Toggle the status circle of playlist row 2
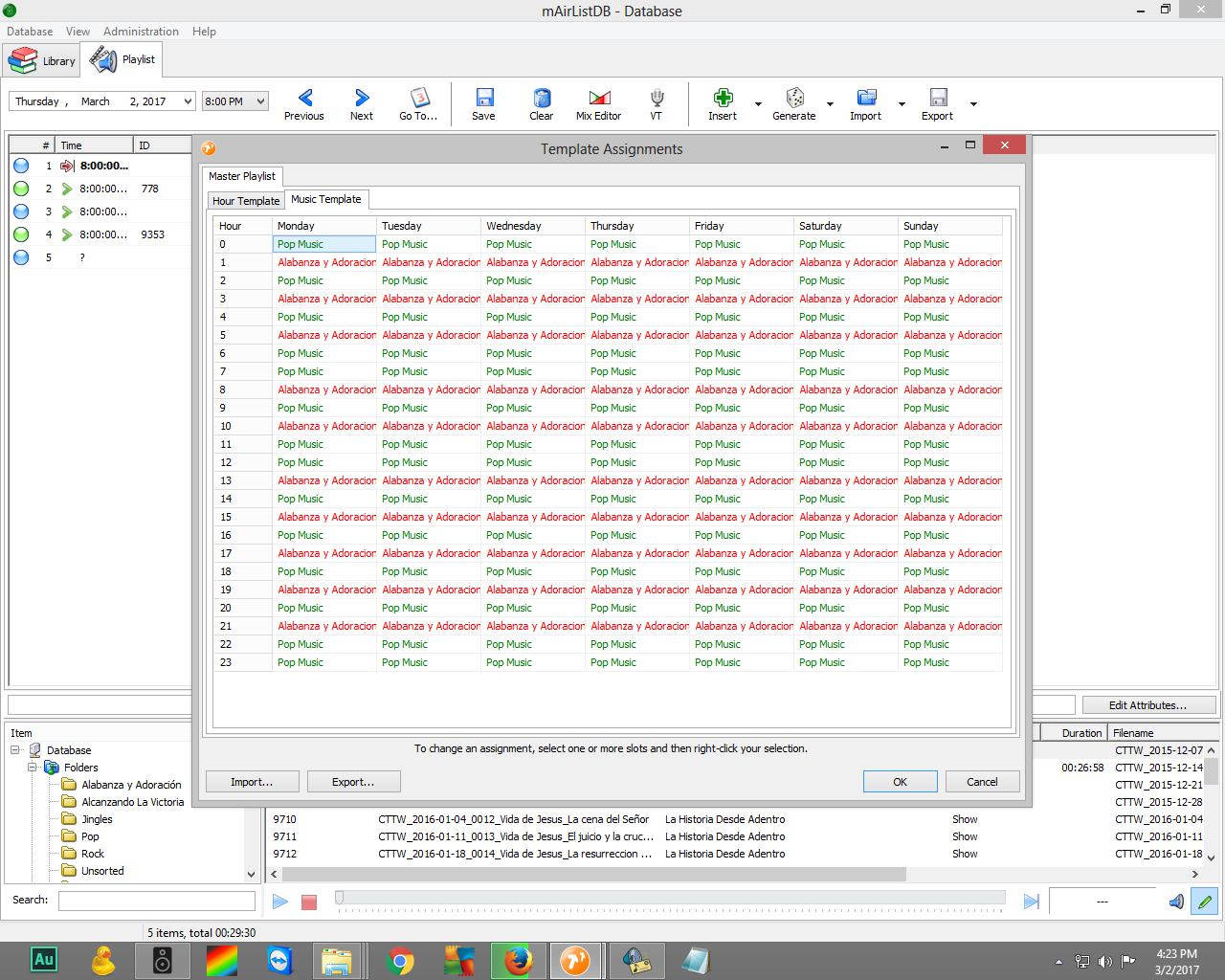Image resolution: width=1225 pixels, height=980 pixels. [x=21, y=189]
